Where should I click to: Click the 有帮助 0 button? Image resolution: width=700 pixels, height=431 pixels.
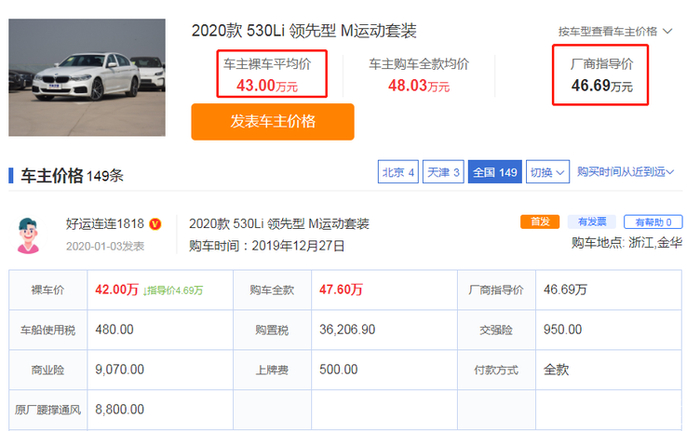click(x=653, y=222)
